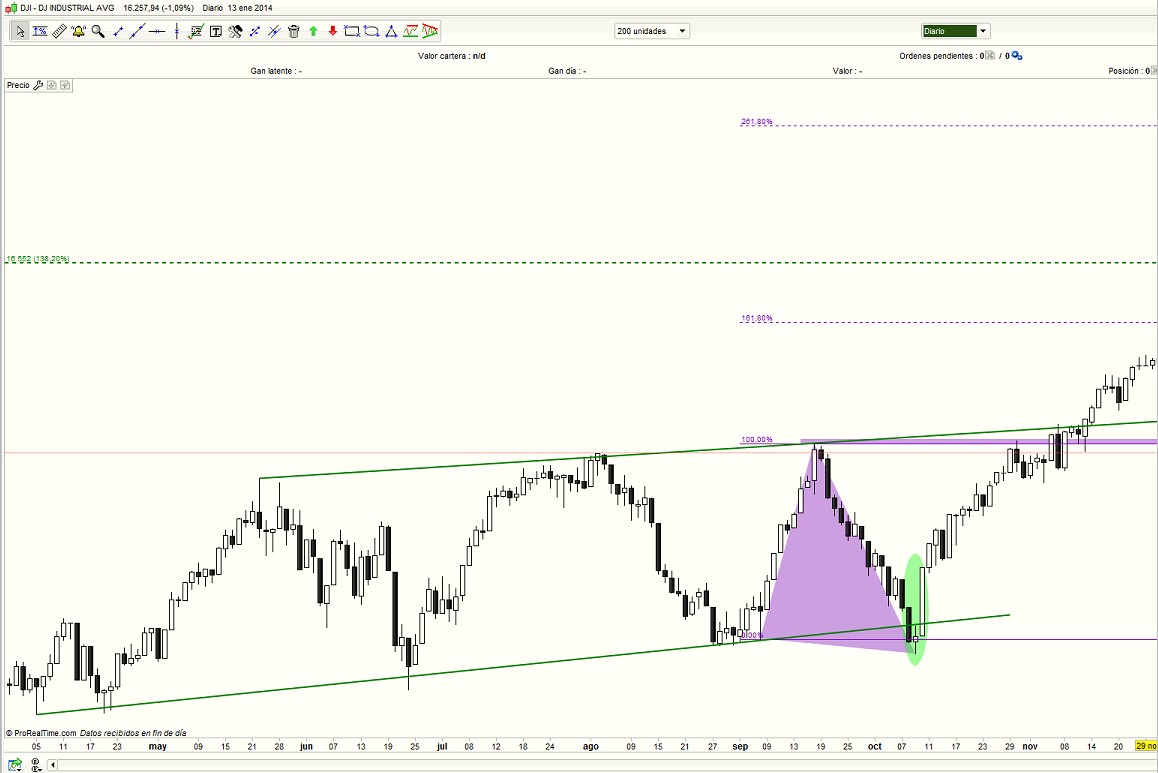
Task: Click the Gan día label
Action: click(x=566, y=72)
